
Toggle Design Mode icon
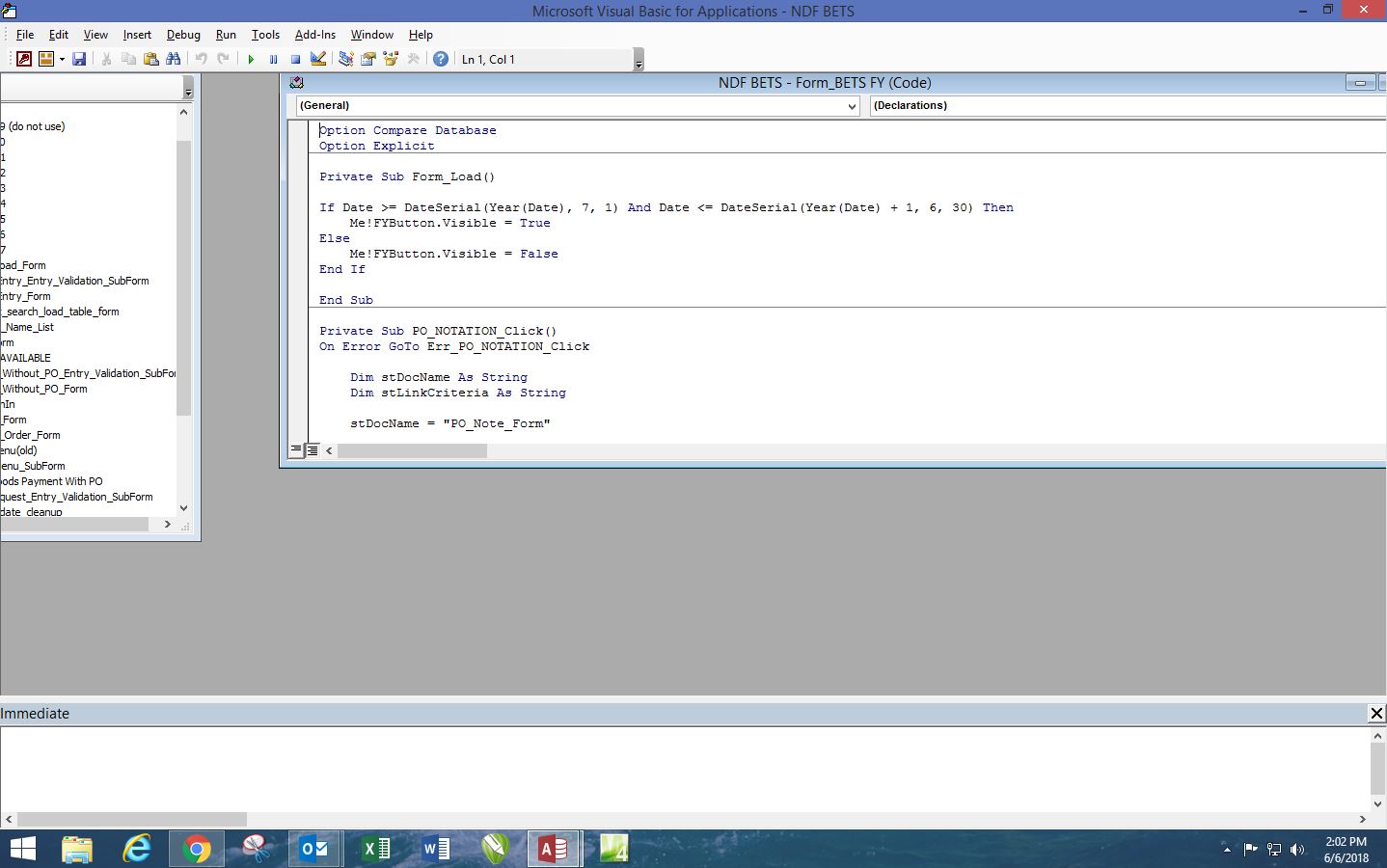[318, 59]
